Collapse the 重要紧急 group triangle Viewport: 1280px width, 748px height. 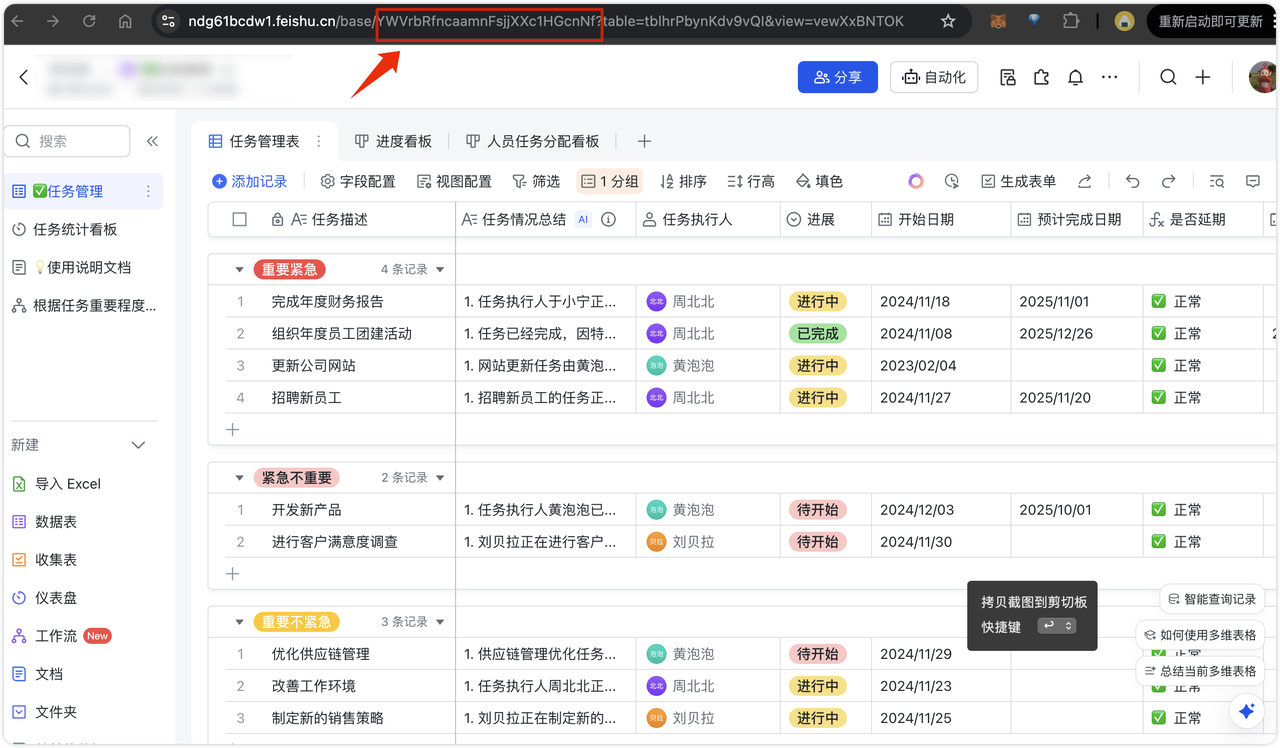239,269
